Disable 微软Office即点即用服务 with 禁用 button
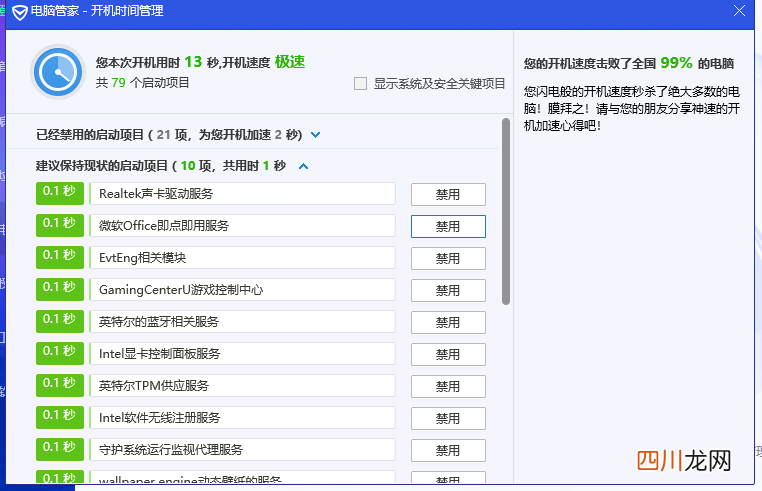This screenshot has height=491, width=762. [448, 227]
